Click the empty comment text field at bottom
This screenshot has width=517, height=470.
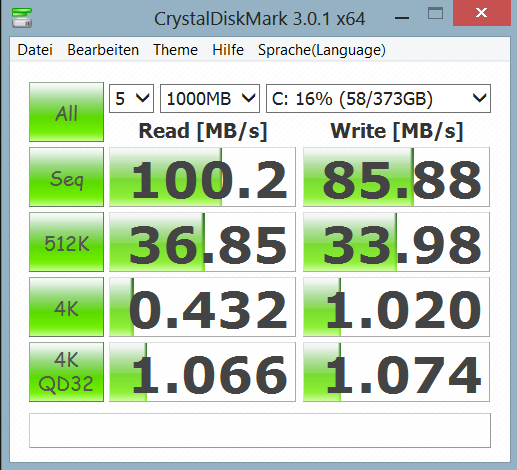260,430
